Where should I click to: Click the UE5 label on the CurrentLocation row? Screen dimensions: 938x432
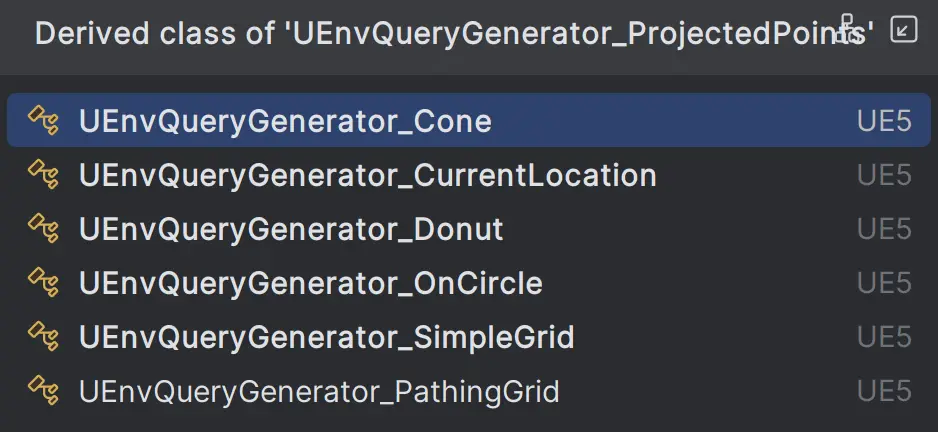coord(884,176)
